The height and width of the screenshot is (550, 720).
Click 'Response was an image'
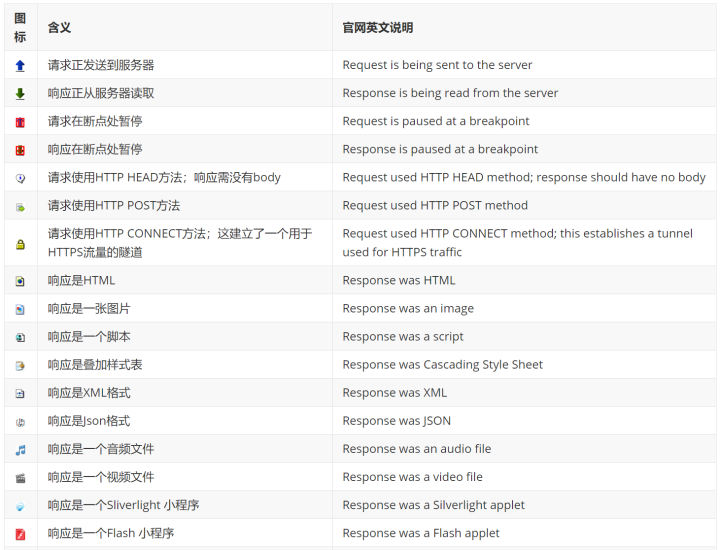pos(408,309)
